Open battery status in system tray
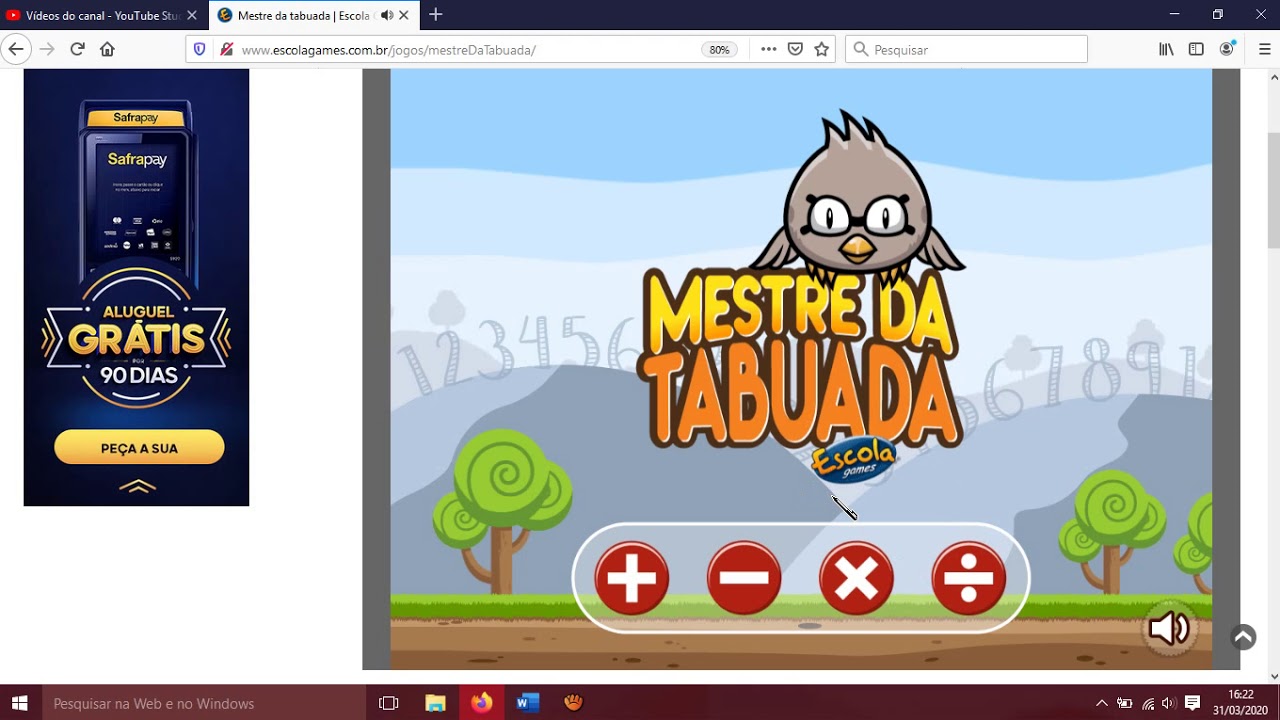Viewport: 1280px width, 720px height. [x=1125, y=703]
